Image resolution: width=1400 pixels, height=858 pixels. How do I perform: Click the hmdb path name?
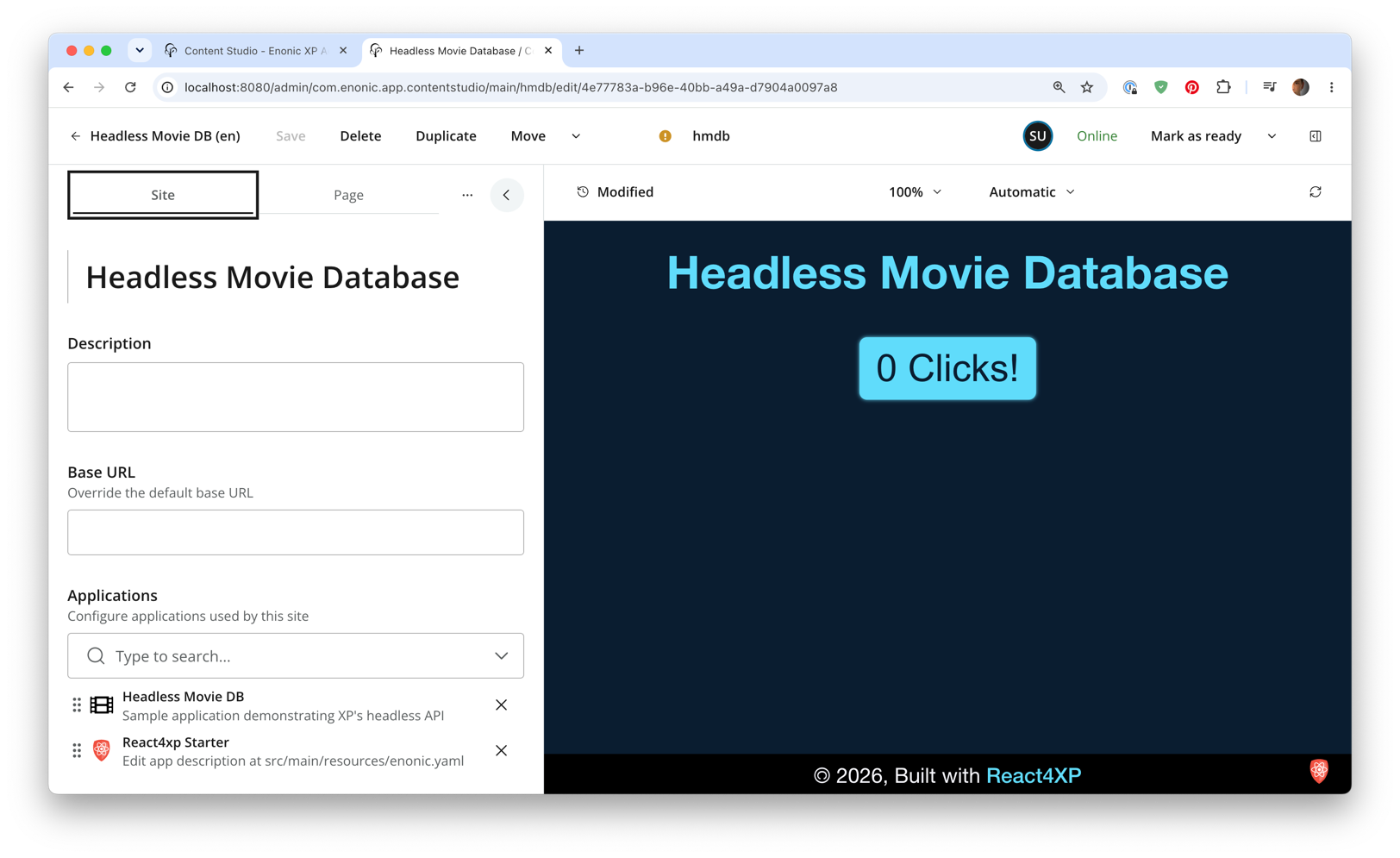pyautogui.click(x=711, y=136)
